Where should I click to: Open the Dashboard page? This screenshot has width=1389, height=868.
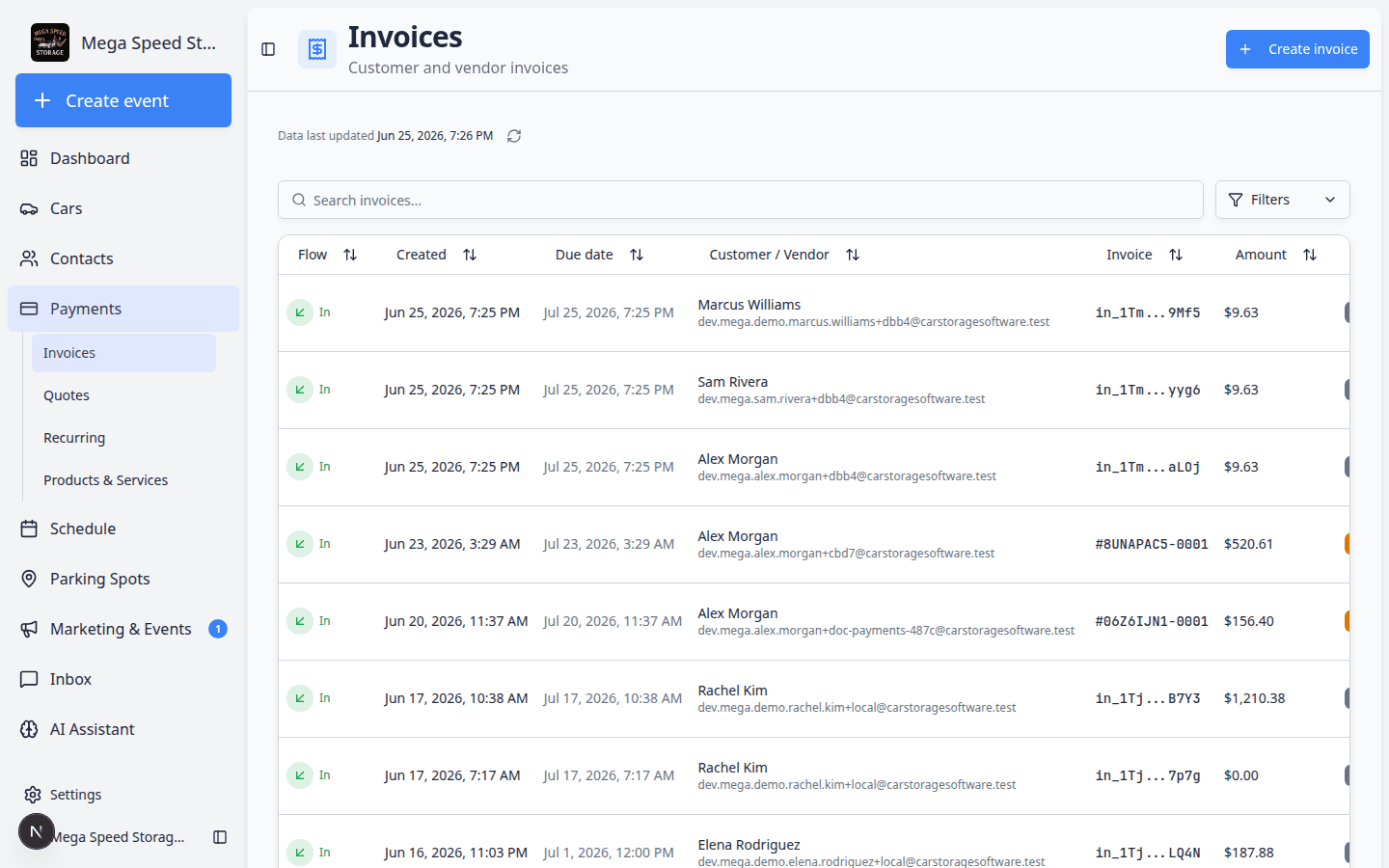click(x=123, y=158)
